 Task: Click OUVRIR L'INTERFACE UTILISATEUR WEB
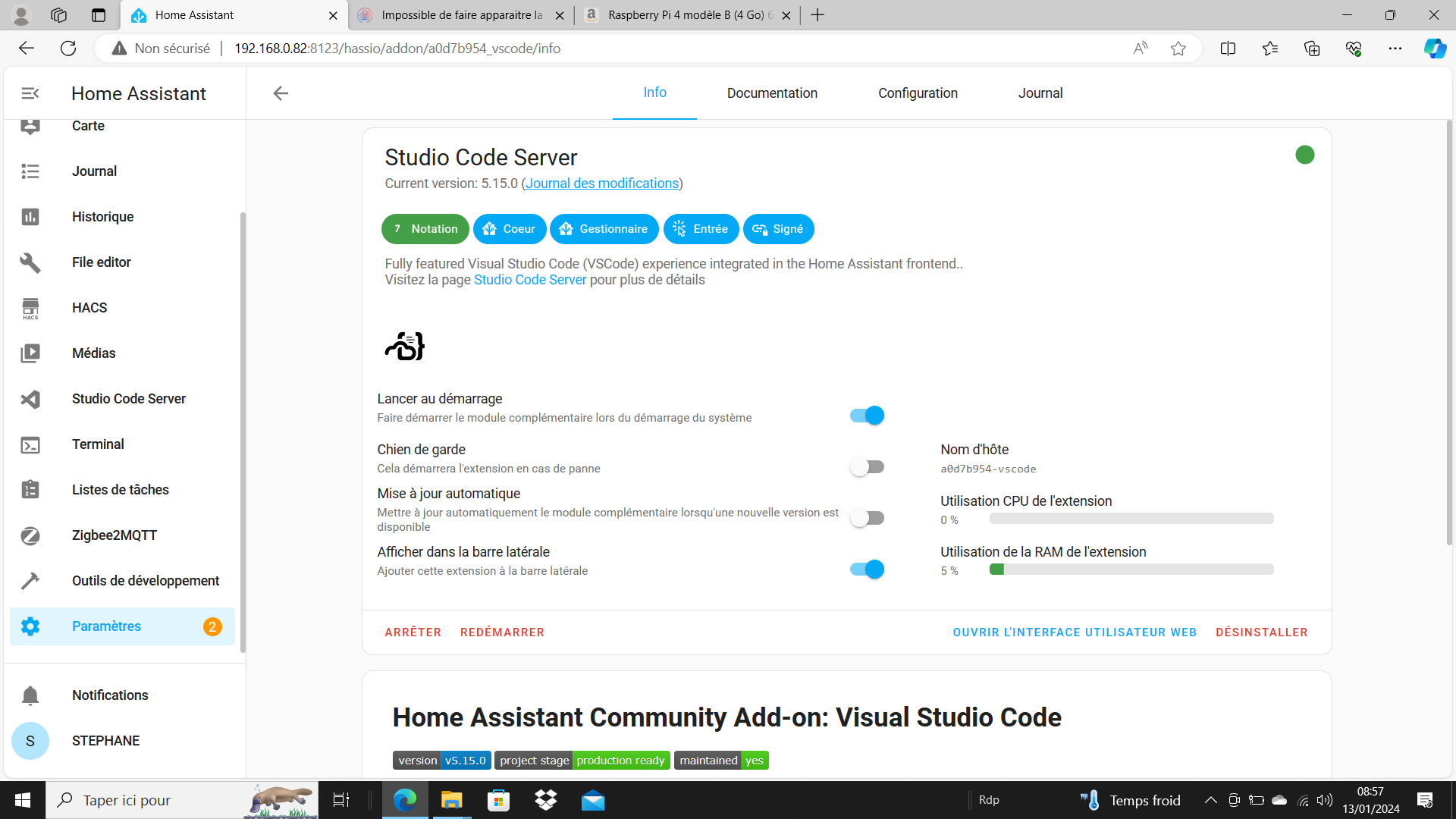tap(1075, 632)
